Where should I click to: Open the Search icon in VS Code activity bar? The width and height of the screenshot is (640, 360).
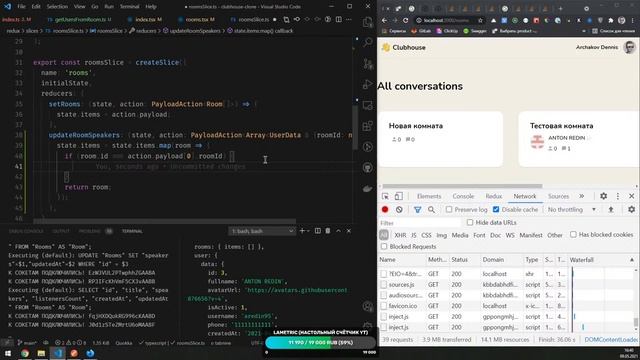click(x=368, y=42)
